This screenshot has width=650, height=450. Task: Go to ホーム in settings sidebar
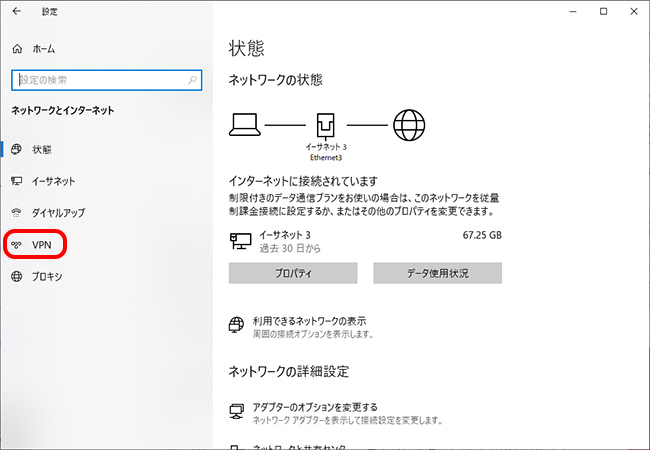pos(43,48)
